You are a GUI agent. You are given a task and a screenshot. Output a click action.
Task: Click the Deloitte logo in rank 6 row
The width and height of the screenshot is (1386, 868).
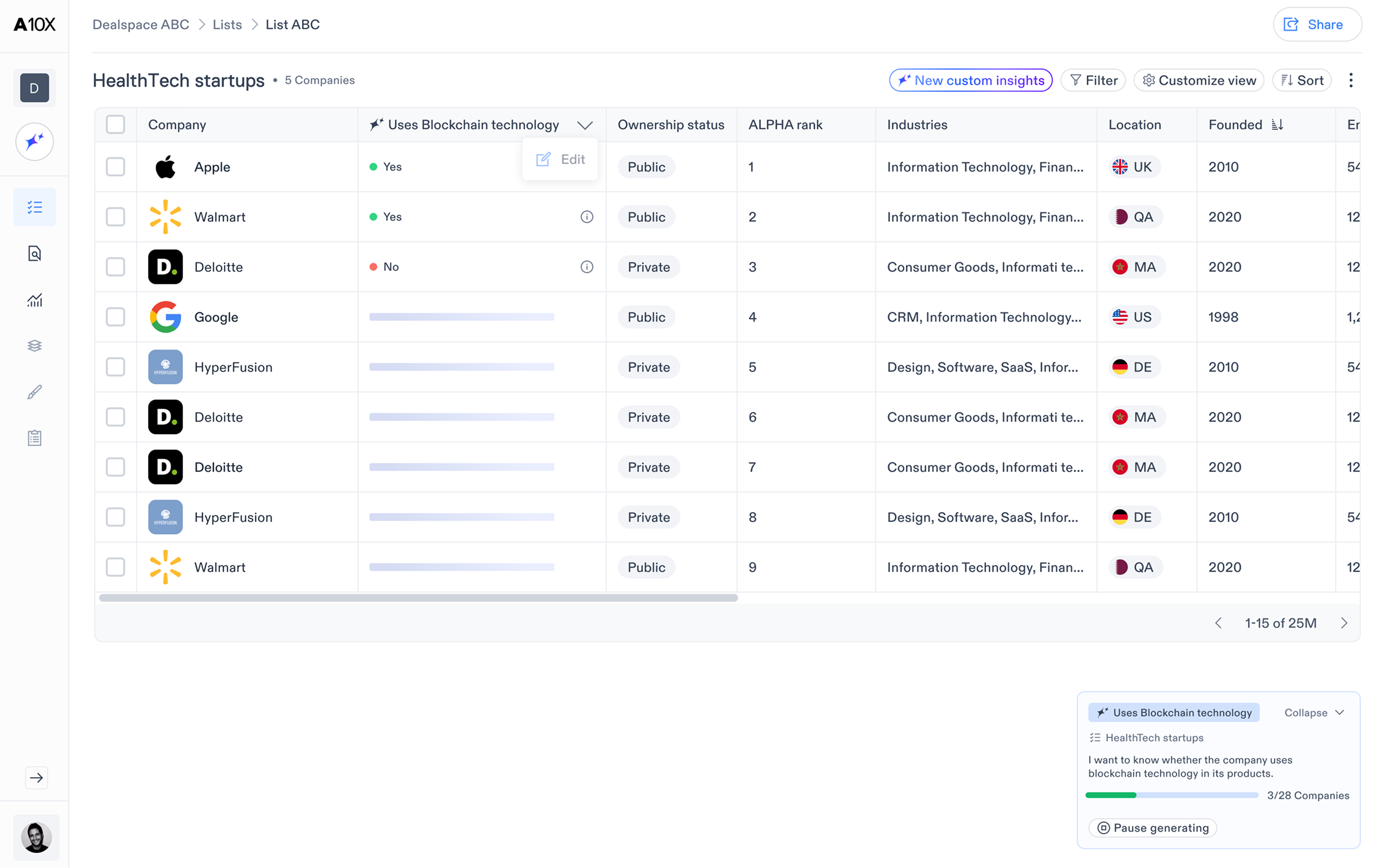165,417
